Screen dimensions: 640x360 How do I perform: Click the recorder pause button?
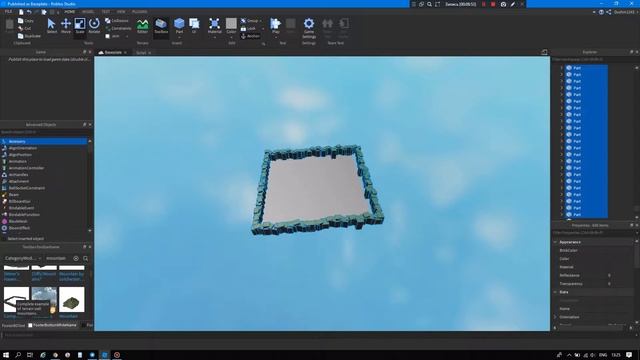[x=484, y=4]
